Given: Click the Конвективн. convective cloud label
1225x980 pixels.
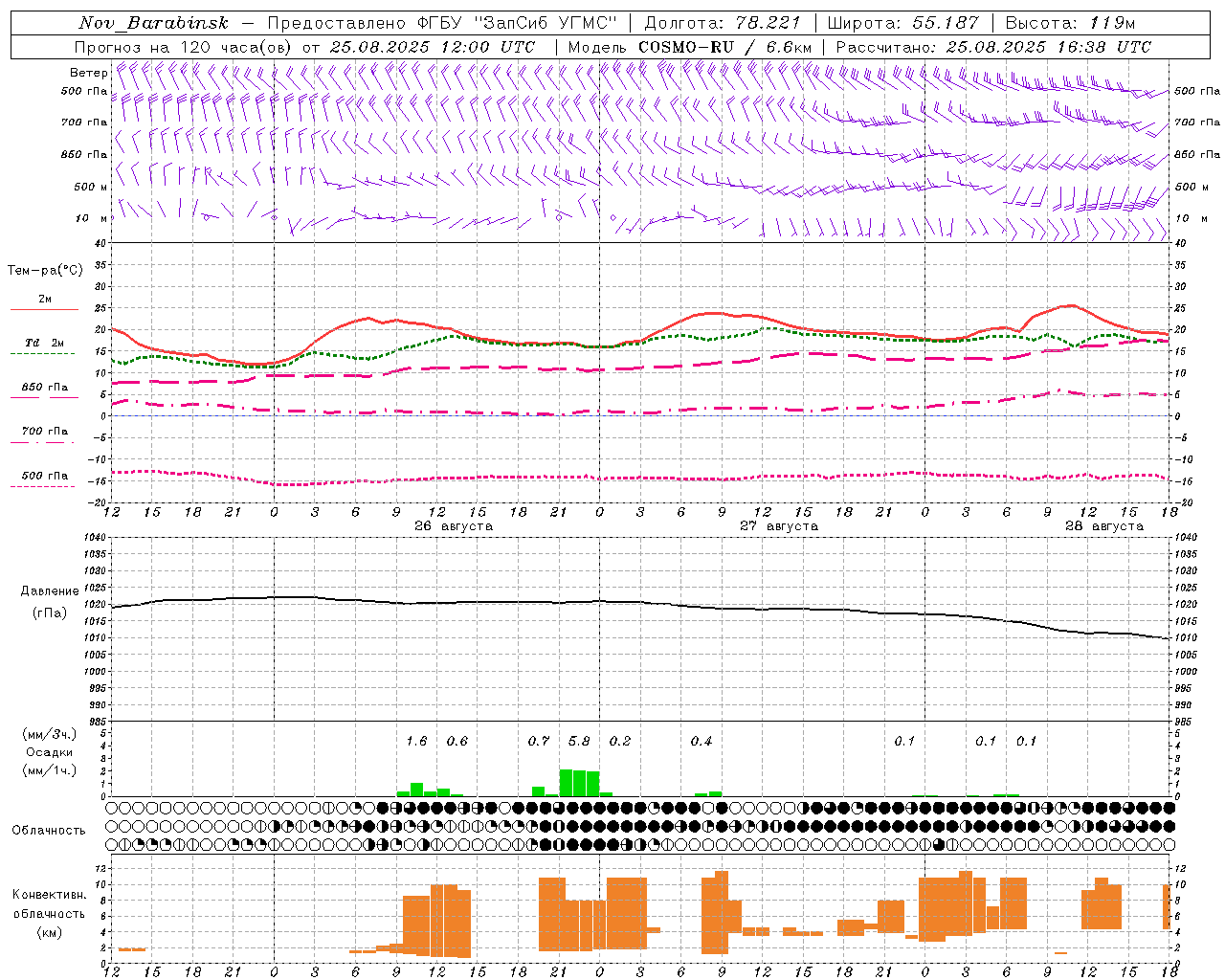Looking at the screenshot, I should (x=50, y=895).
